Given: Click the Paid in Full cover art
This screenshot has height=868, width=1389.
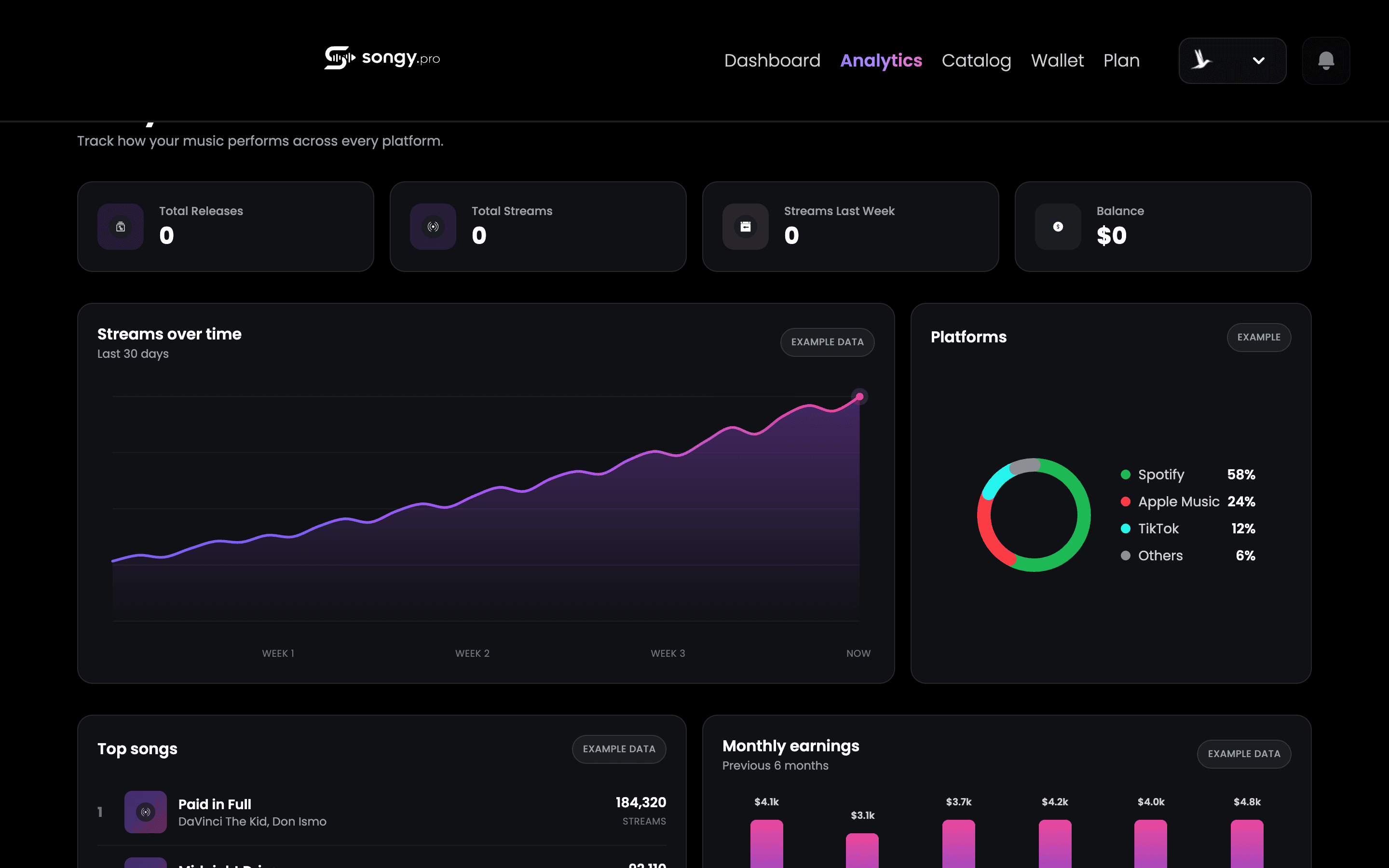Looking at the screenshot, I should 146,812.
